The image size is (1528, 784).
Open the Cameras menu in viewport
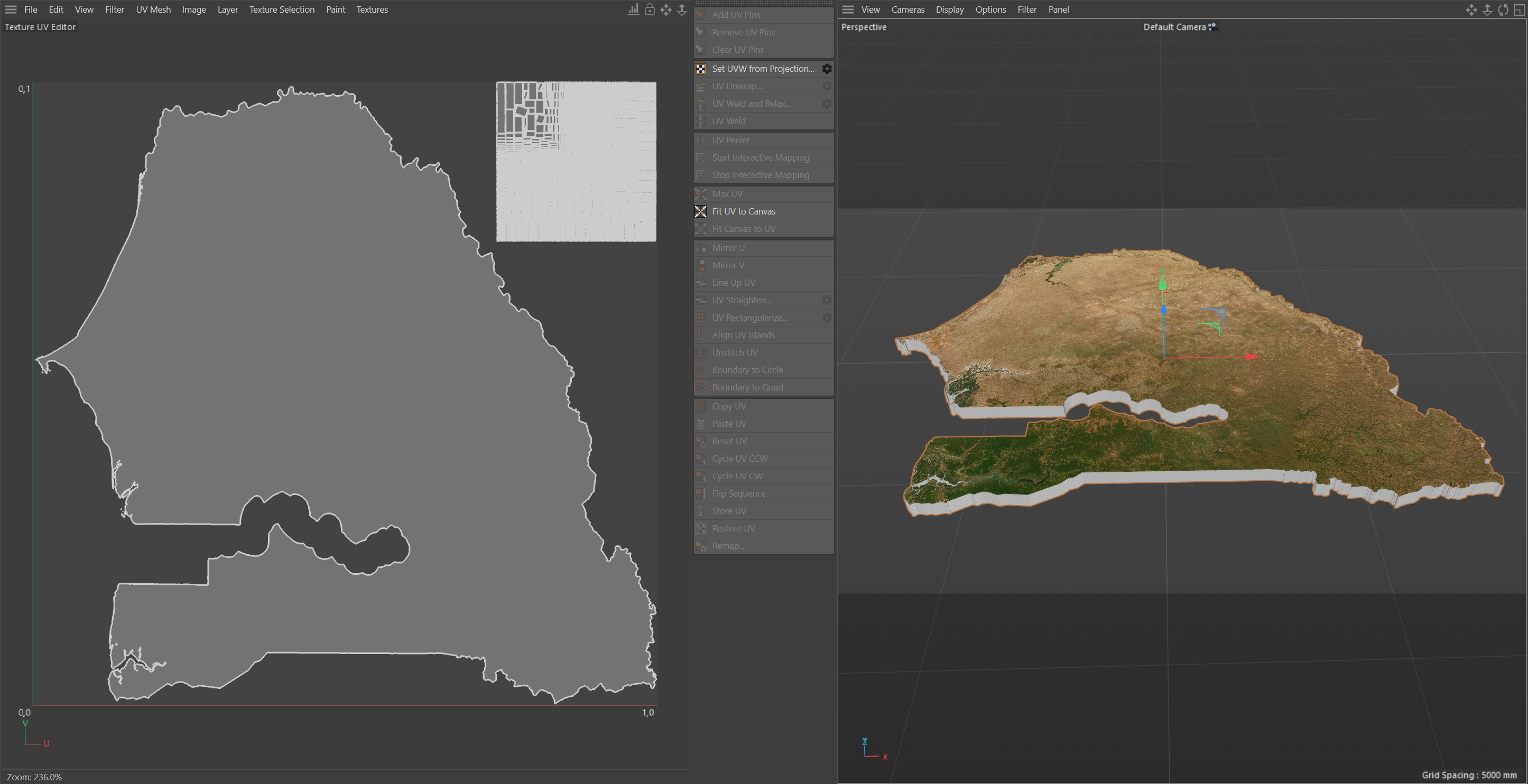coord(907,10)
